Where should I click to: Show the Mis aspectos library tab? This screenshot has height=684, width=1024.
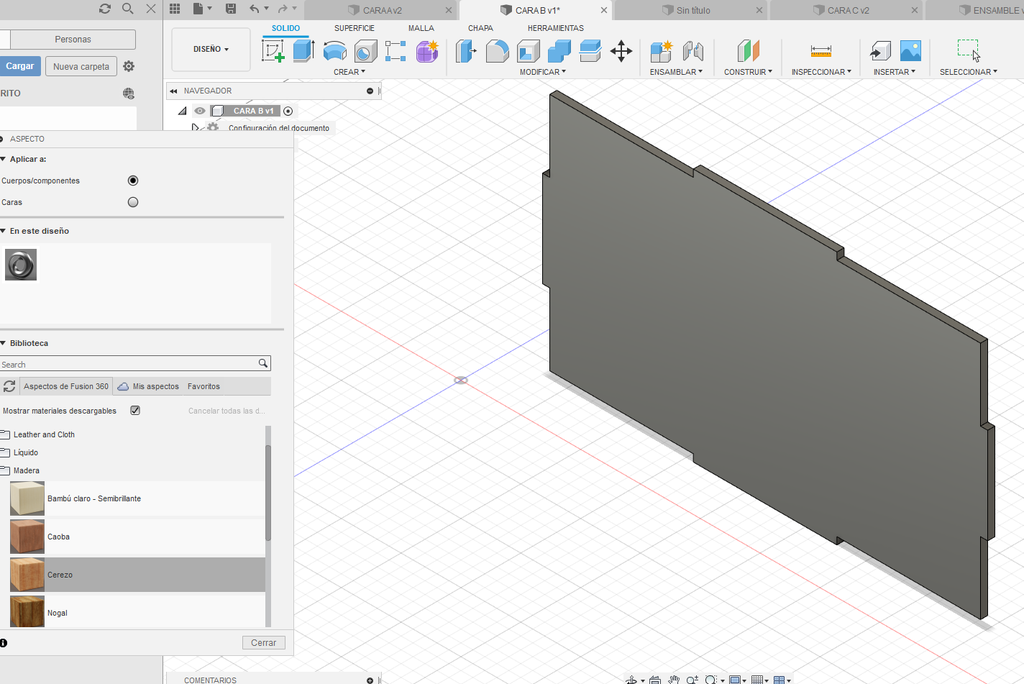pyautogui.click(x=148, y=386)
